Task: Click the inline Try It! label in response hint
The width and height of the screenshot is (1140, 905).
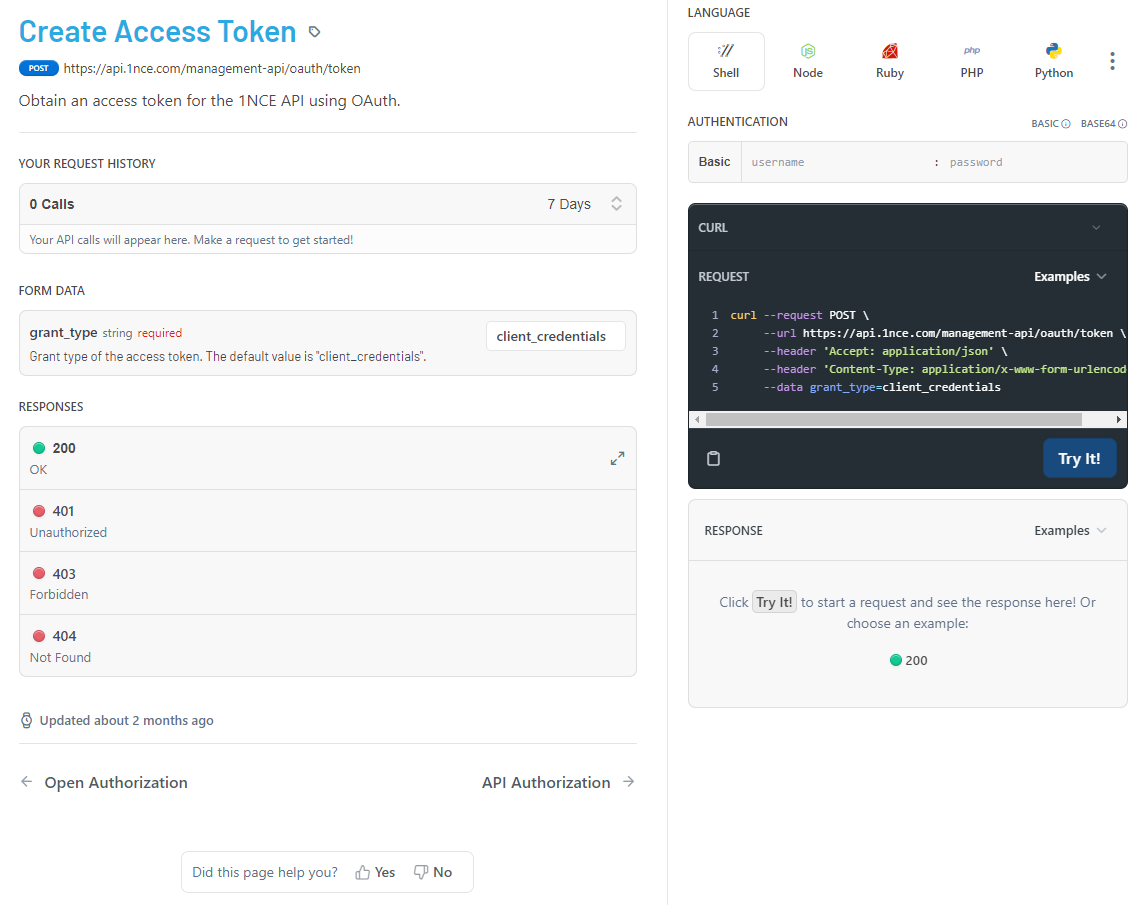Action: point(774,602)
